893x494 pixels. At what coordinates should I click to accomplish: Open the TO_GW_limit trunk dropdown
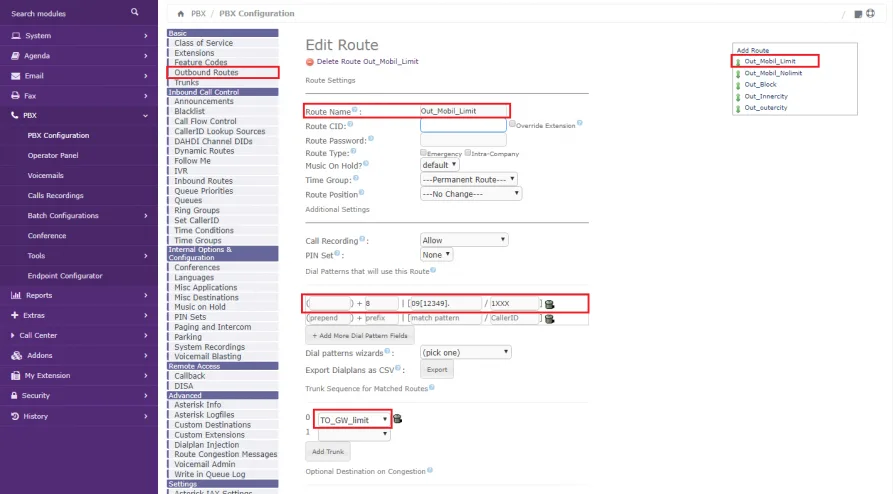[353, 420]
